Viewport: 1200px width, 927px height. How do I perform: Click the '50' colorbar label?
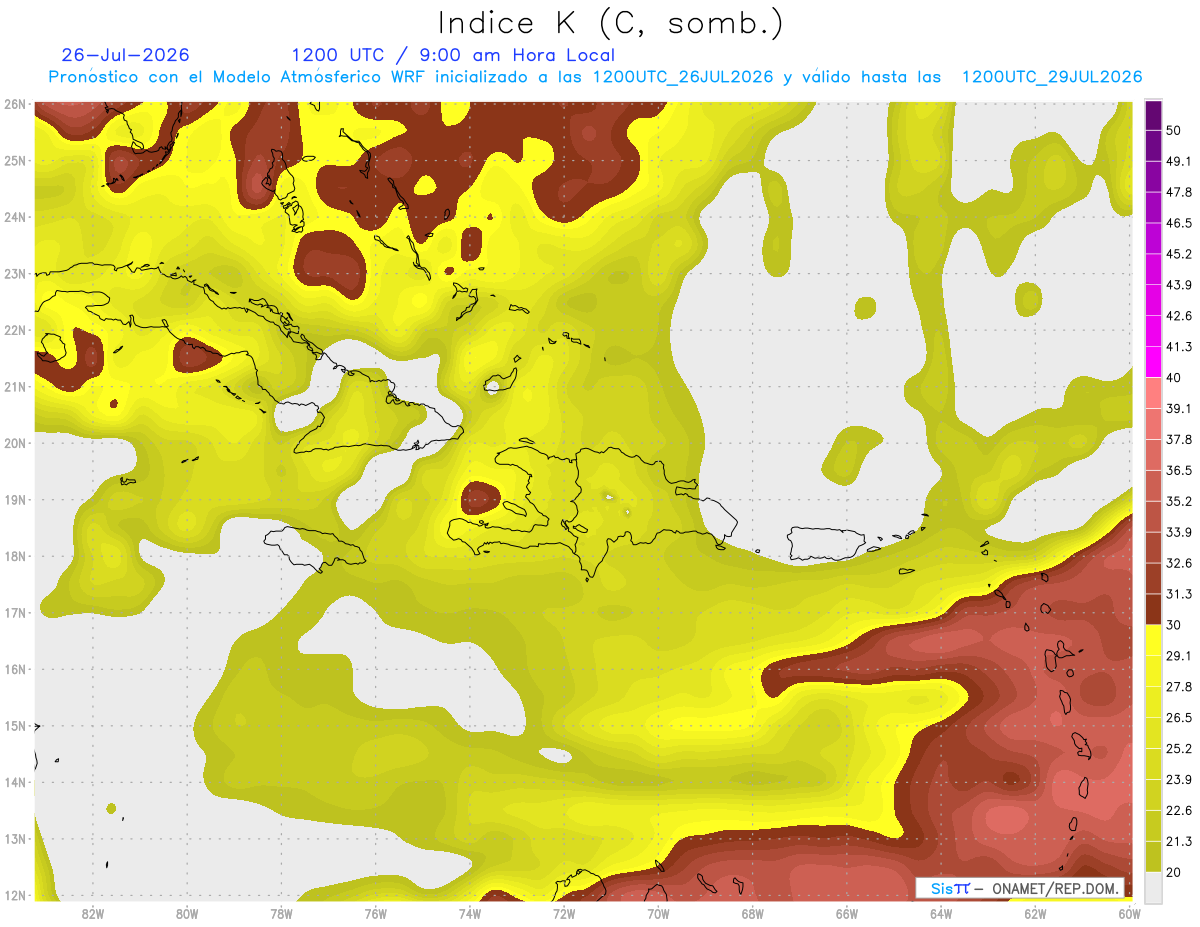point(1175,130)
